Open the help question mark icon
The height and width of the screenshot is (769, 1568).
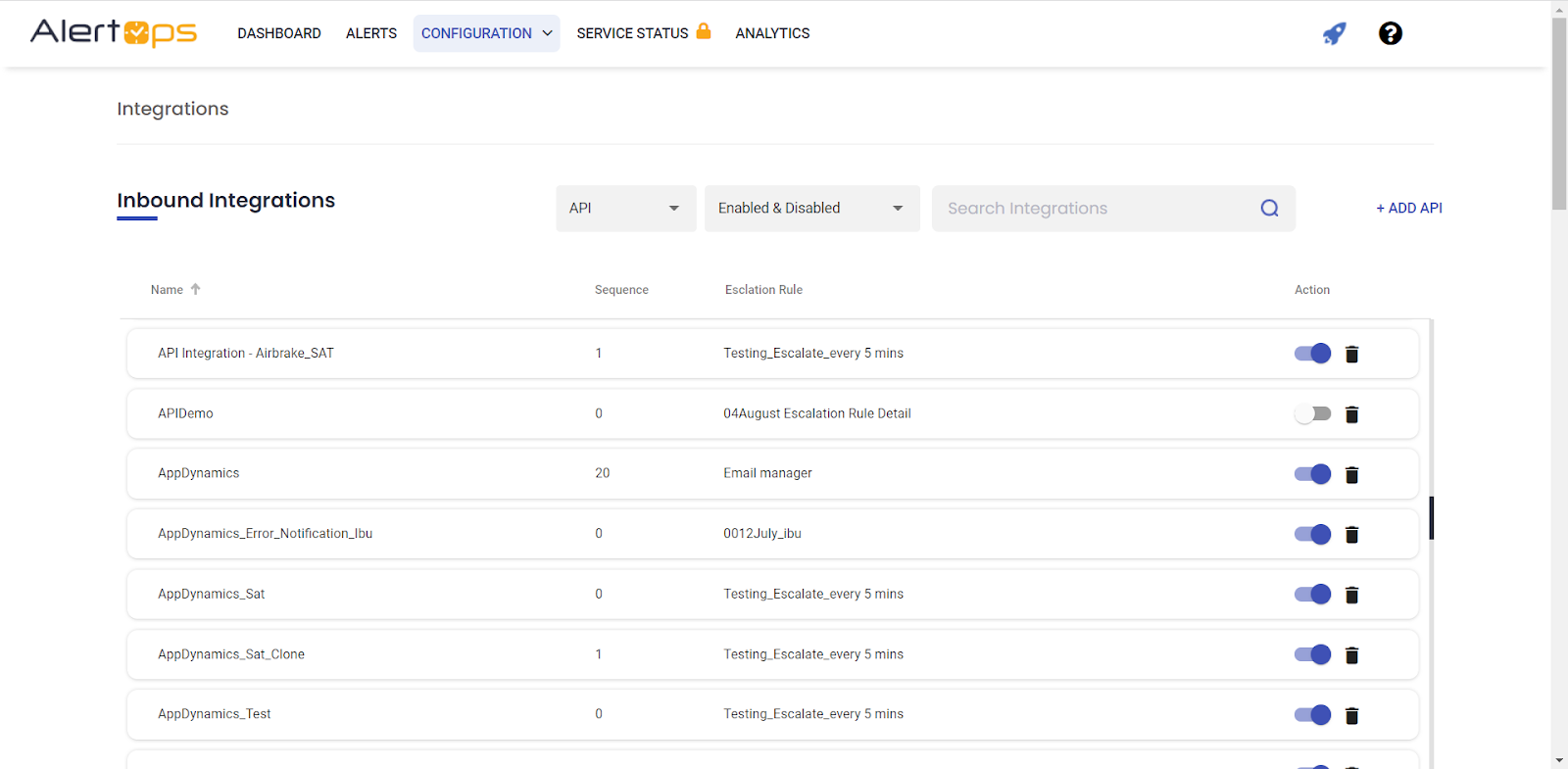(1390, 33)
